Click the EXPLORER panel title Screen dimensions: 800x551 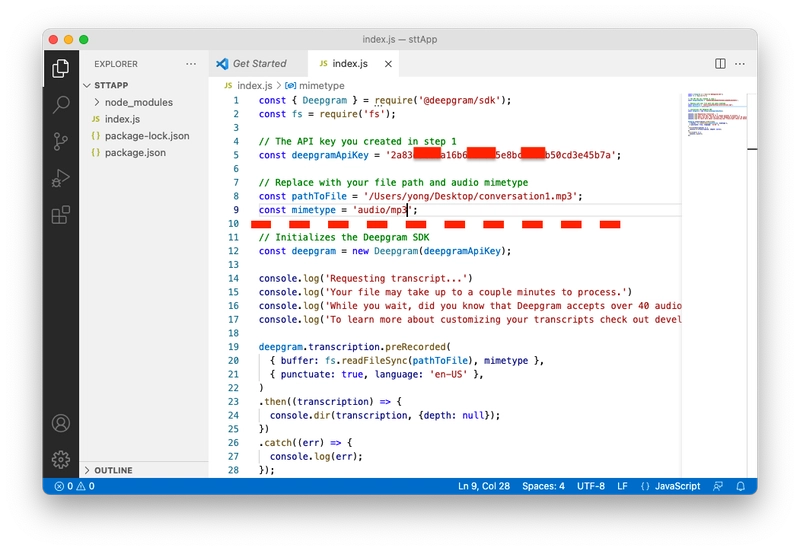click(116, 64)
